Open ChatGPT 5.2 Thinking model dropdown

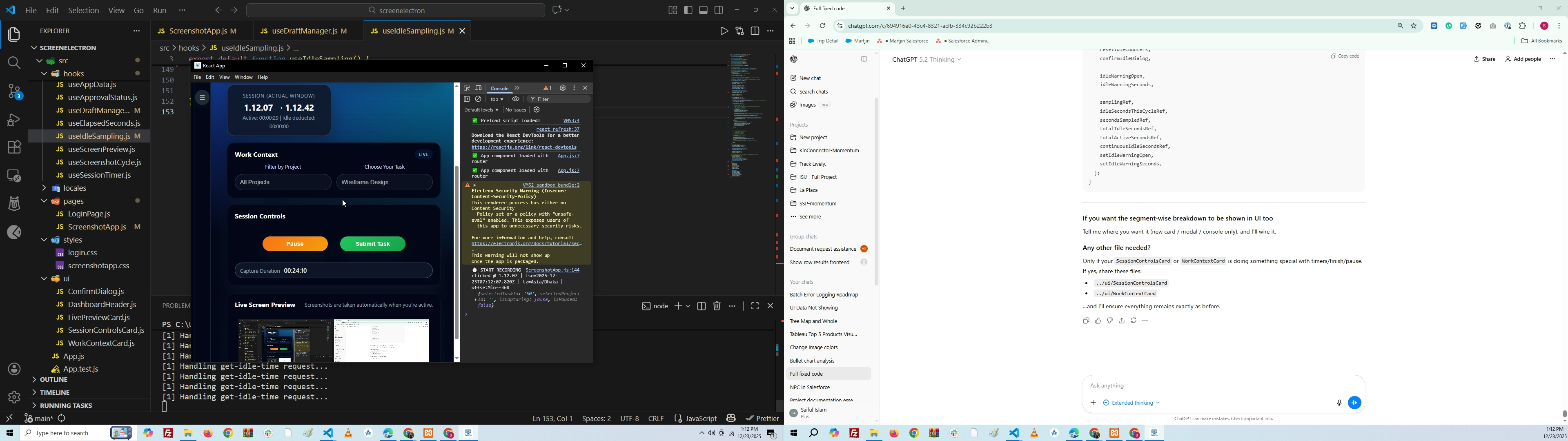pos(927,60)
